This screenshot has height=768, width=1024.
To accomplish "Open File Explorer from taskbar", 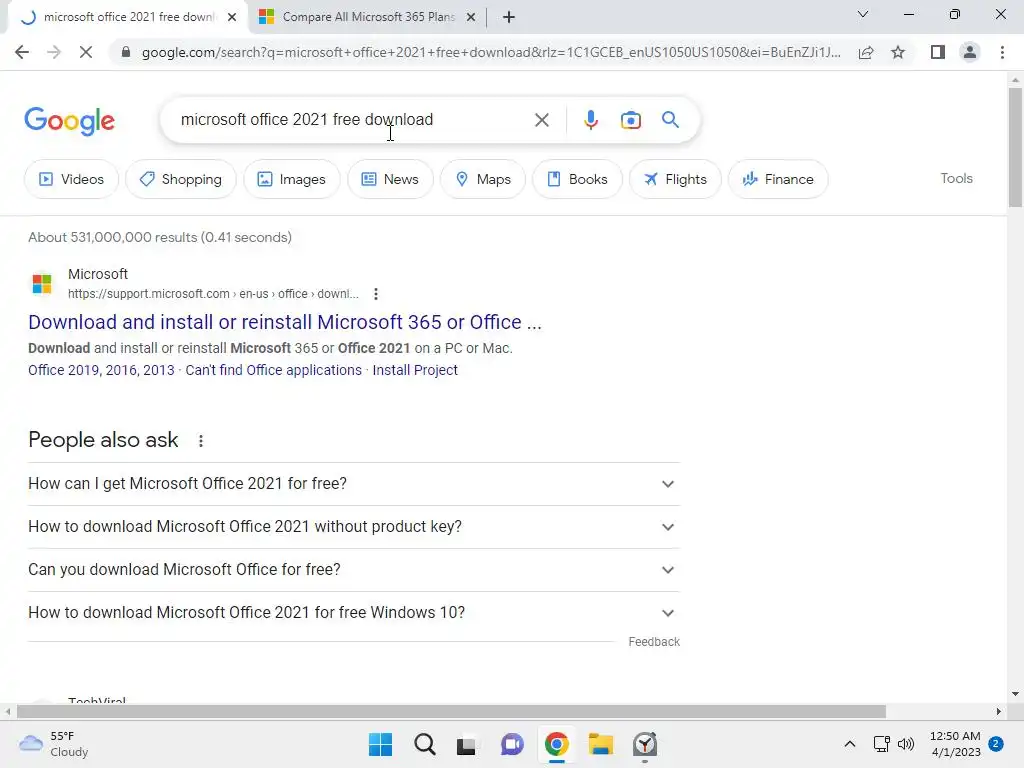I will point(601,744).
